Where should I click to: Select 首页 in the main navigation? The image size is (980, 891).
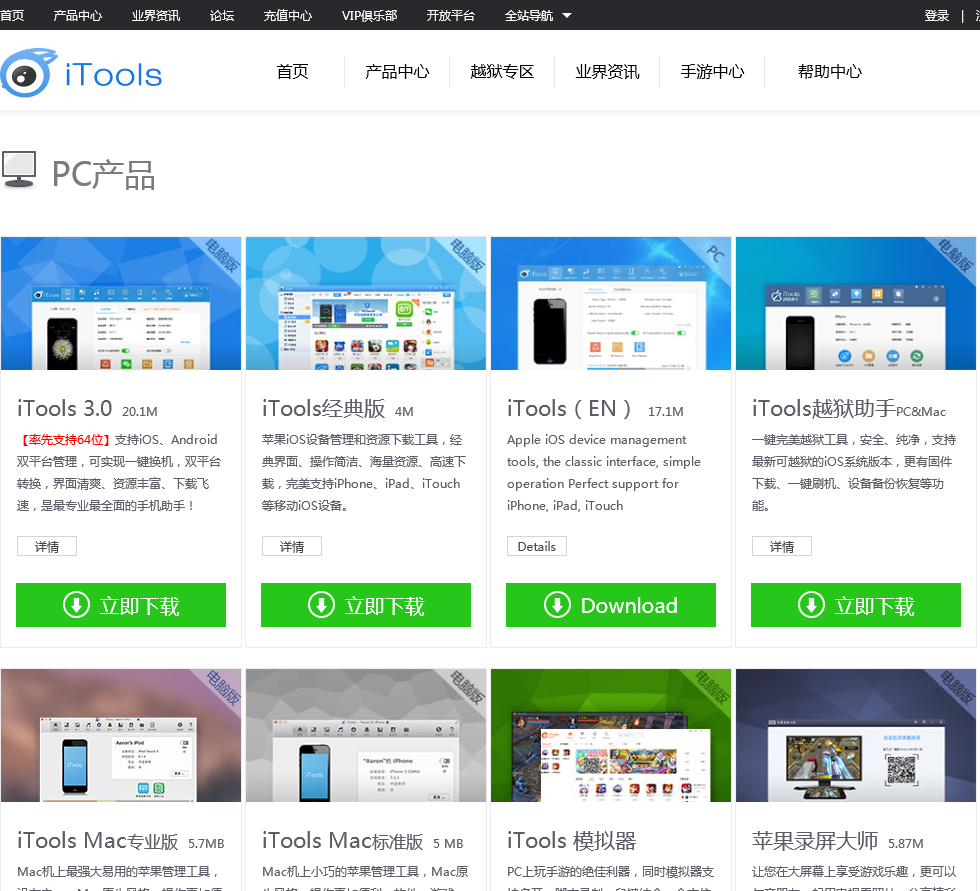click(x=292, y=72)
